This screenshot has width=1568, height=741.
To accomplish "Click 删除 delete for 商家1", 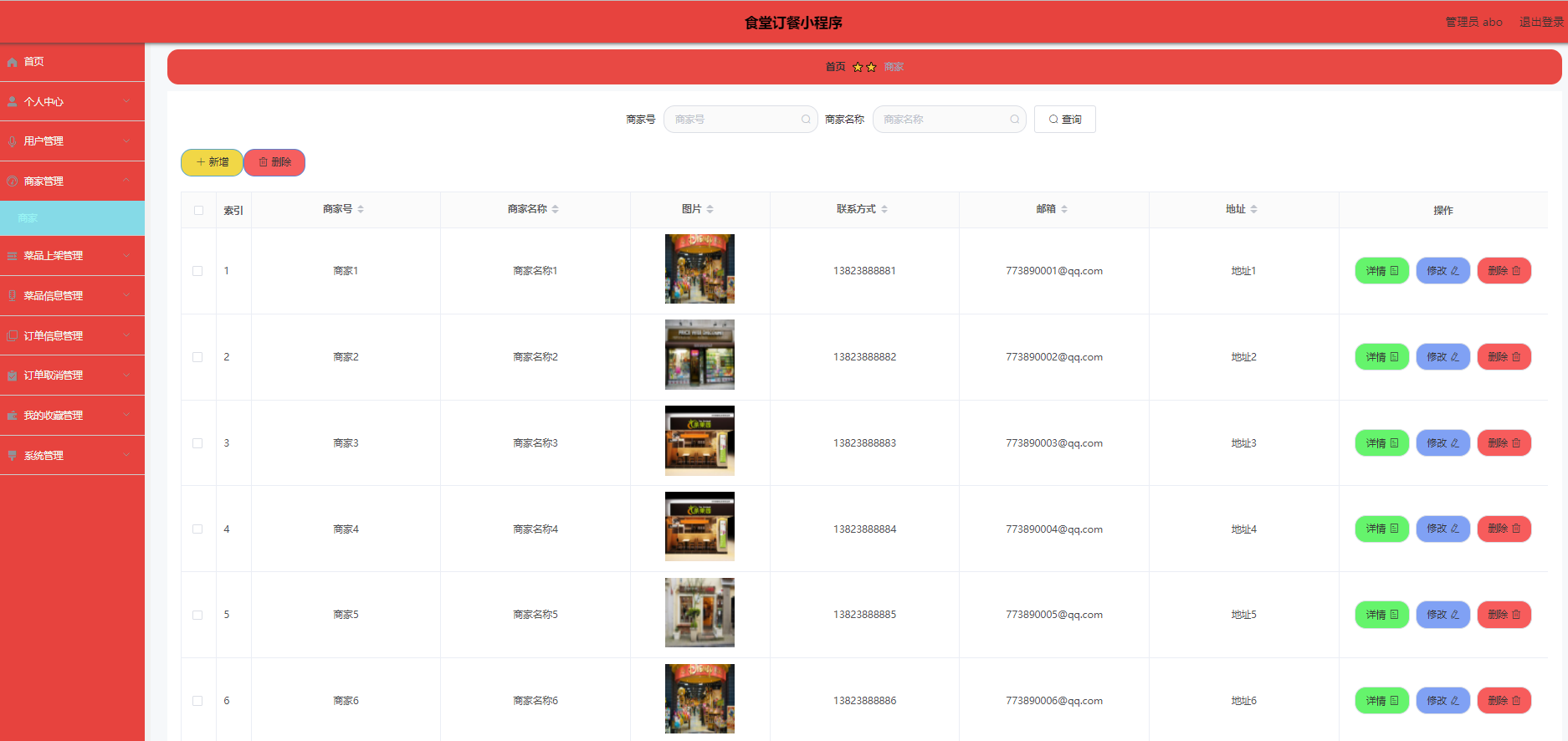I will [1504, 271].
